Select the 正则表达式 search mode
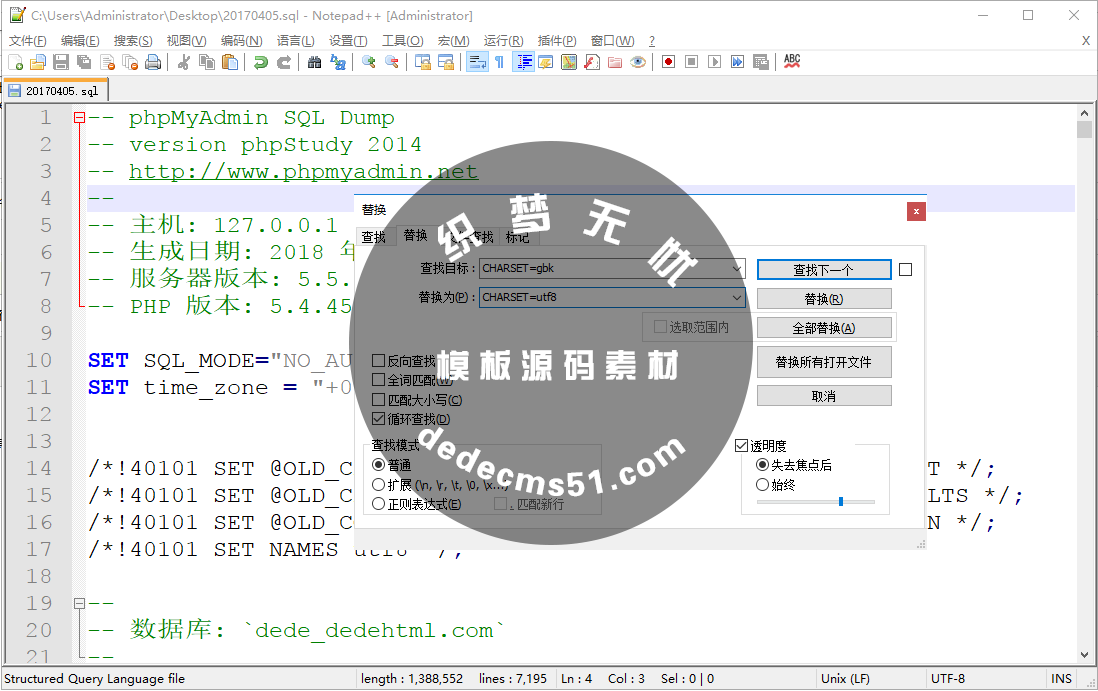Image resolution: width=1098 pixels, height=691 pixels. pyautogui.click(x=380, y=503)
